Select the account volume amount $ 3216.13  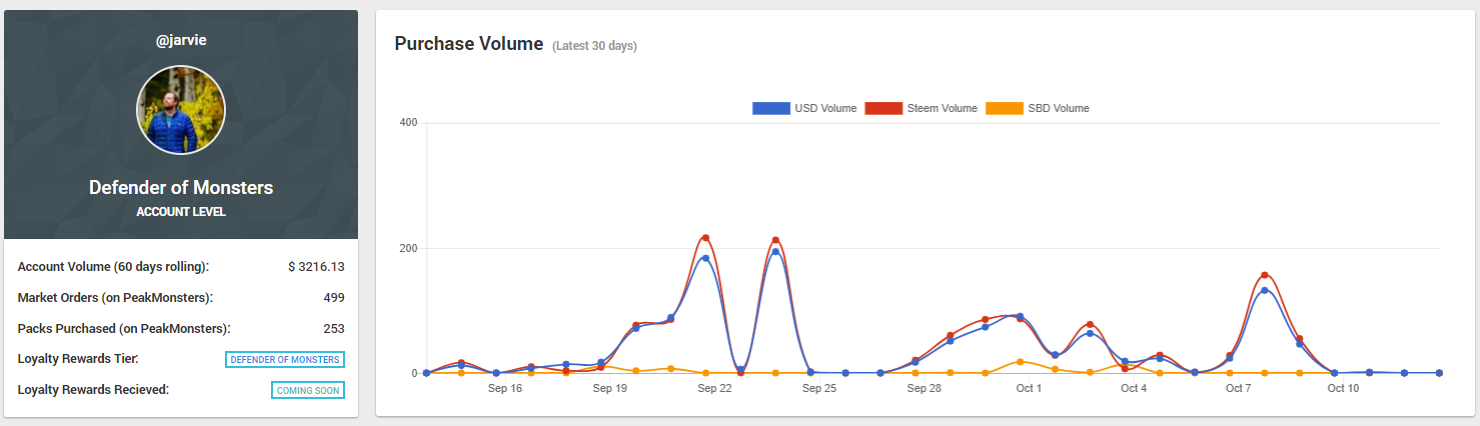click(x=316, y=267)
